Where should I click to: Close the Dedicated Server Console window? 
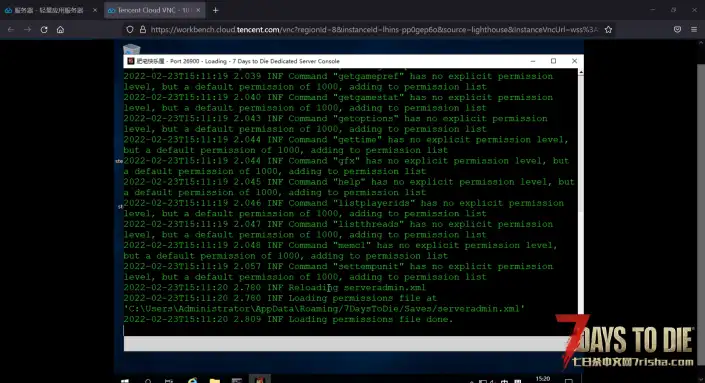click(574, 61)
